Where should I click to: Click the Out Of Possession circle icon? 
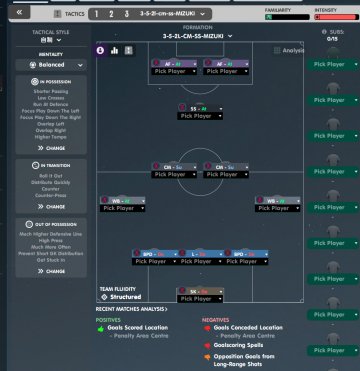[x=29, y=224]
